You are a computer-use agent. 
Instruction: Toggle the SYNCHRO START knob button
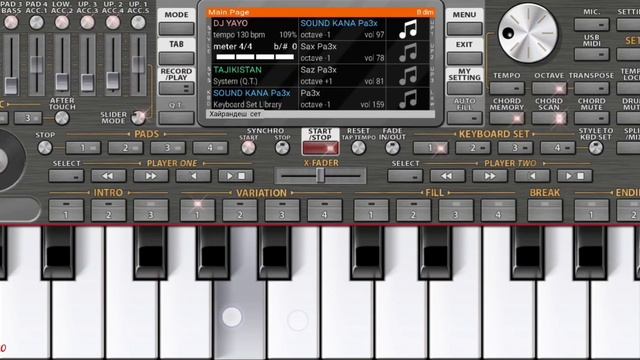click(248, 148)
